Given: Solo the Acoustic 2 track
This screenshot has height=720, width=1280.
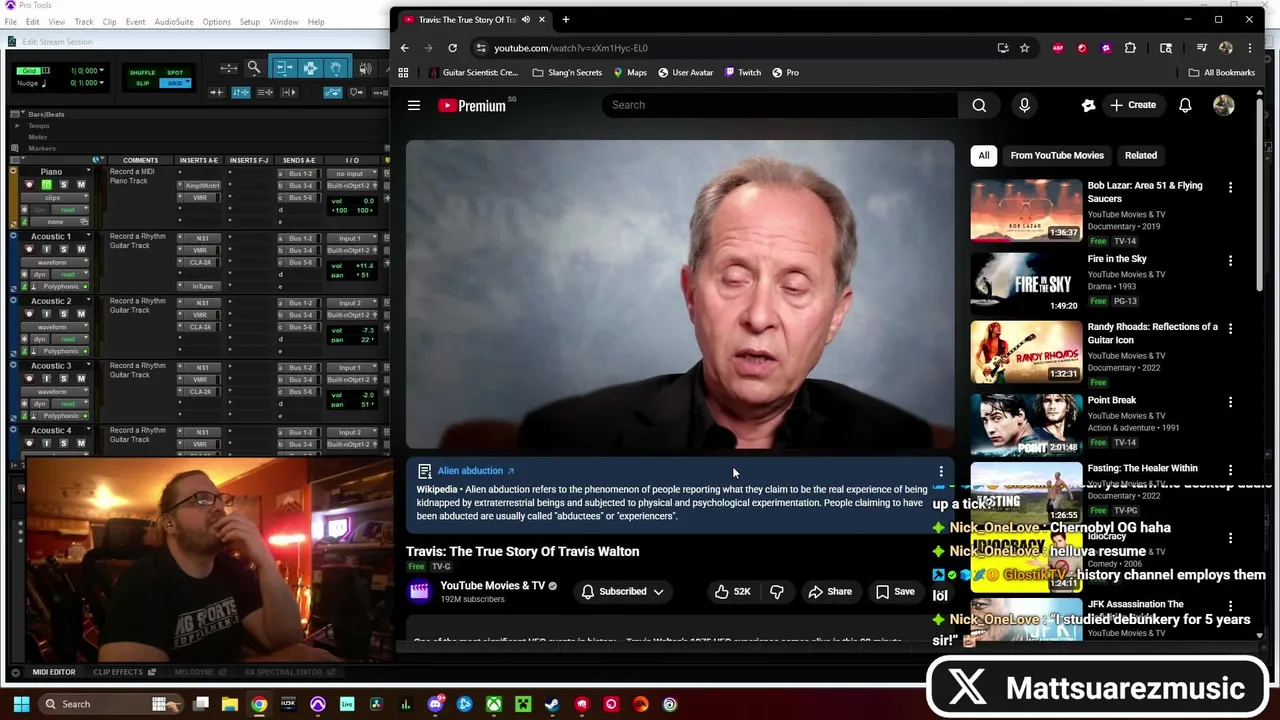Looking at the screenshot, I should tap(64, 314).
